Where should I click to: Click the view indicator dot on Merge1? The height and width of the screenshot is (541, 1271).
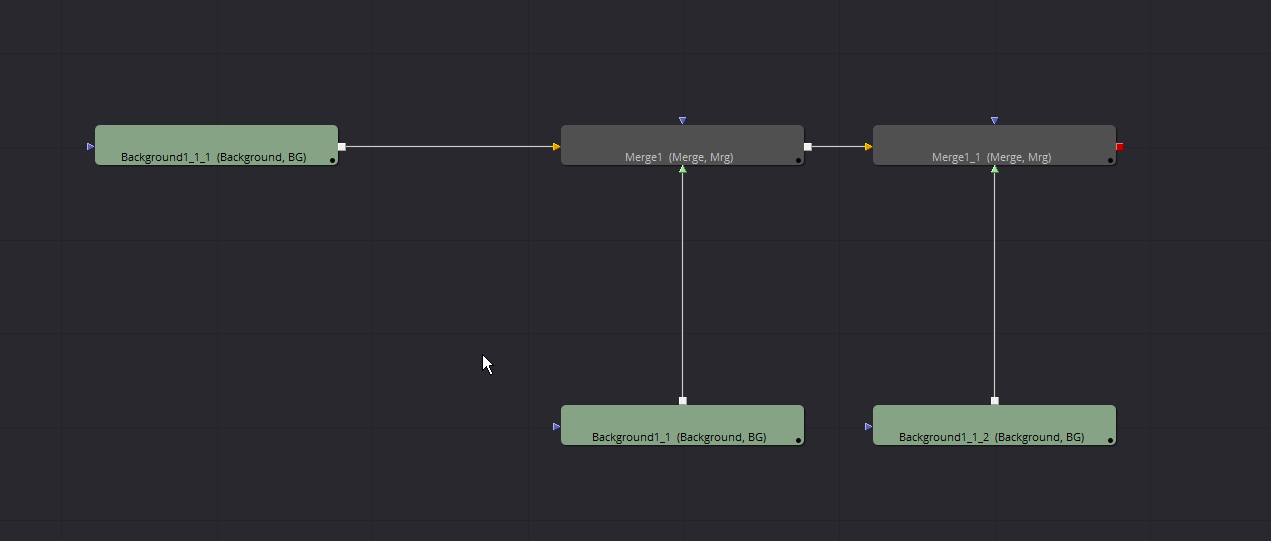[798, 160]
